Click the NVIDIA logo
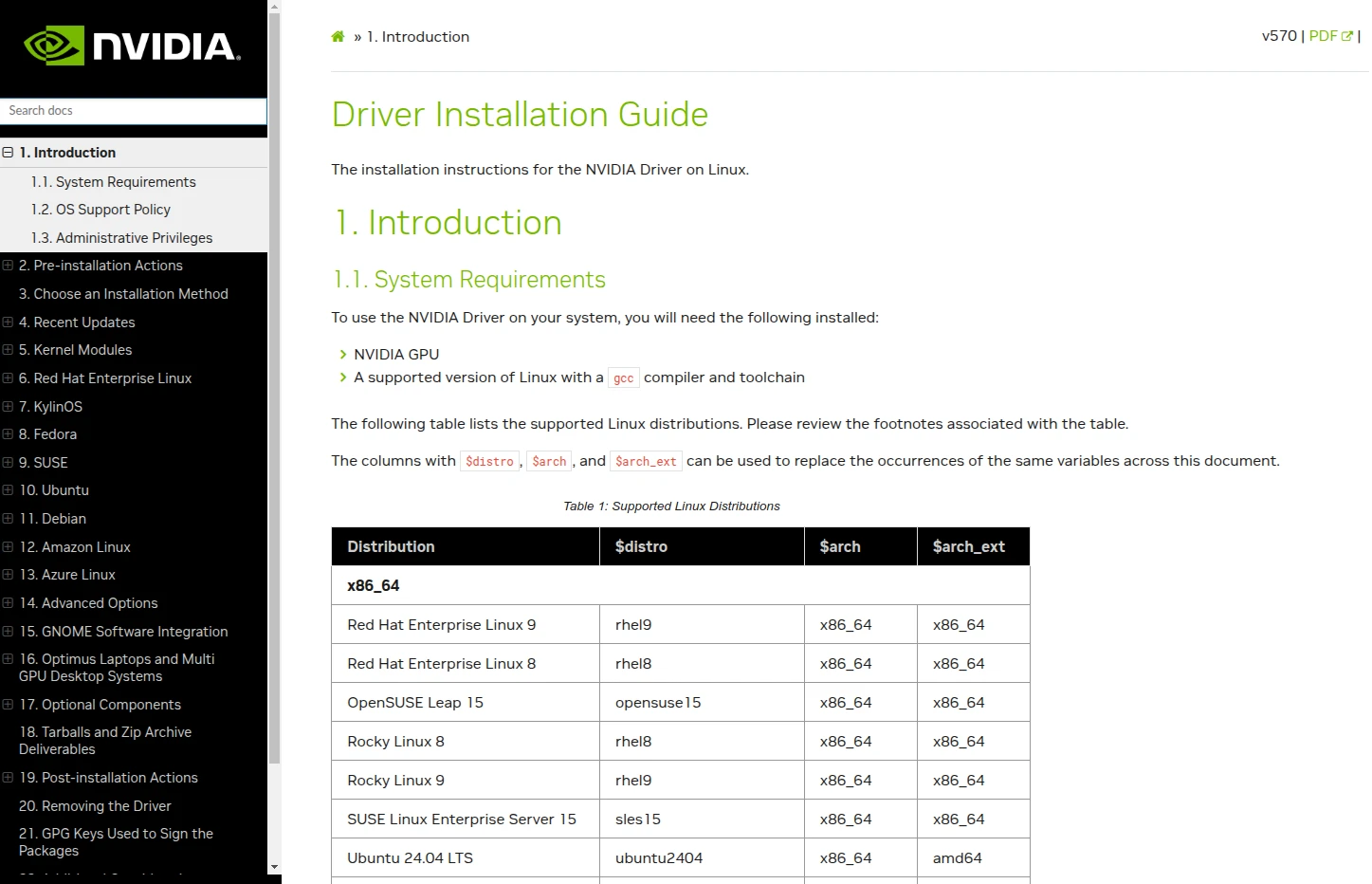Image resolution: width=1372 pixels, height=884 pixels. pos(132,46)
